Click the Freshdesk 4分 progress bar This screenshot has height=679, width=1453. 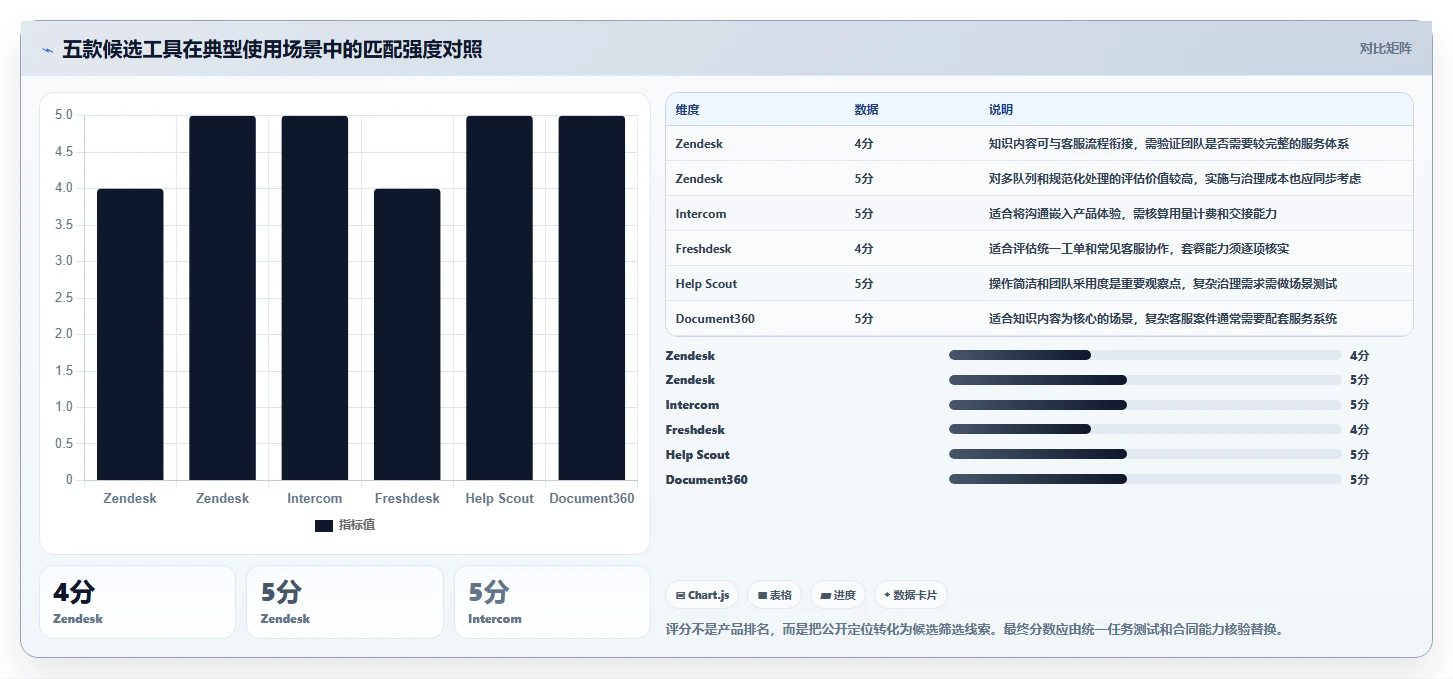pyautogui.click(x=1145, y=430)
